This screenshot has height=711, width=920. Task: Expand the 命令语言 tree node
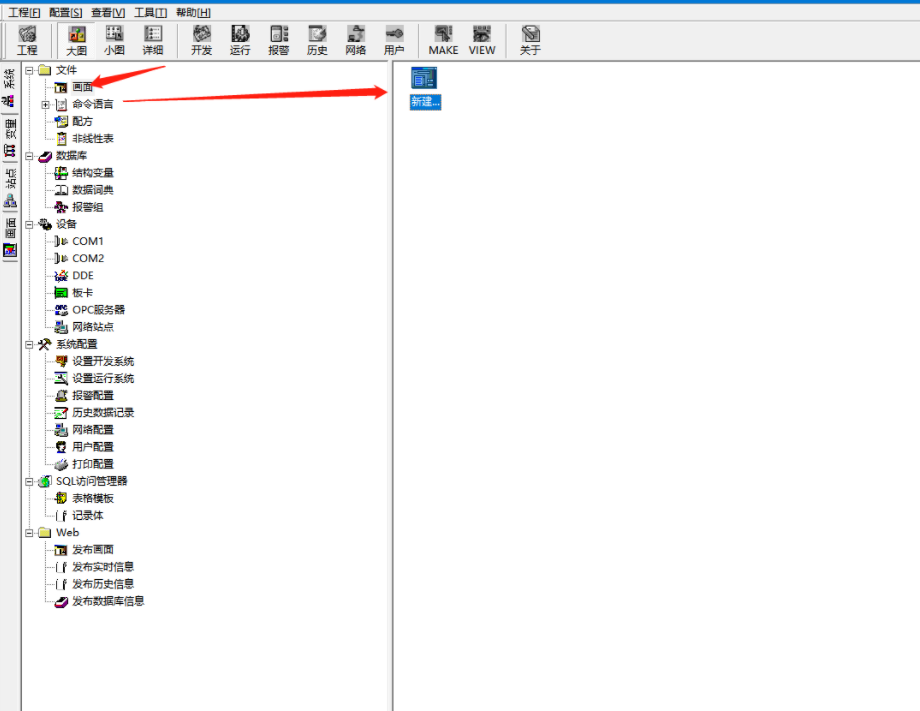45,104
